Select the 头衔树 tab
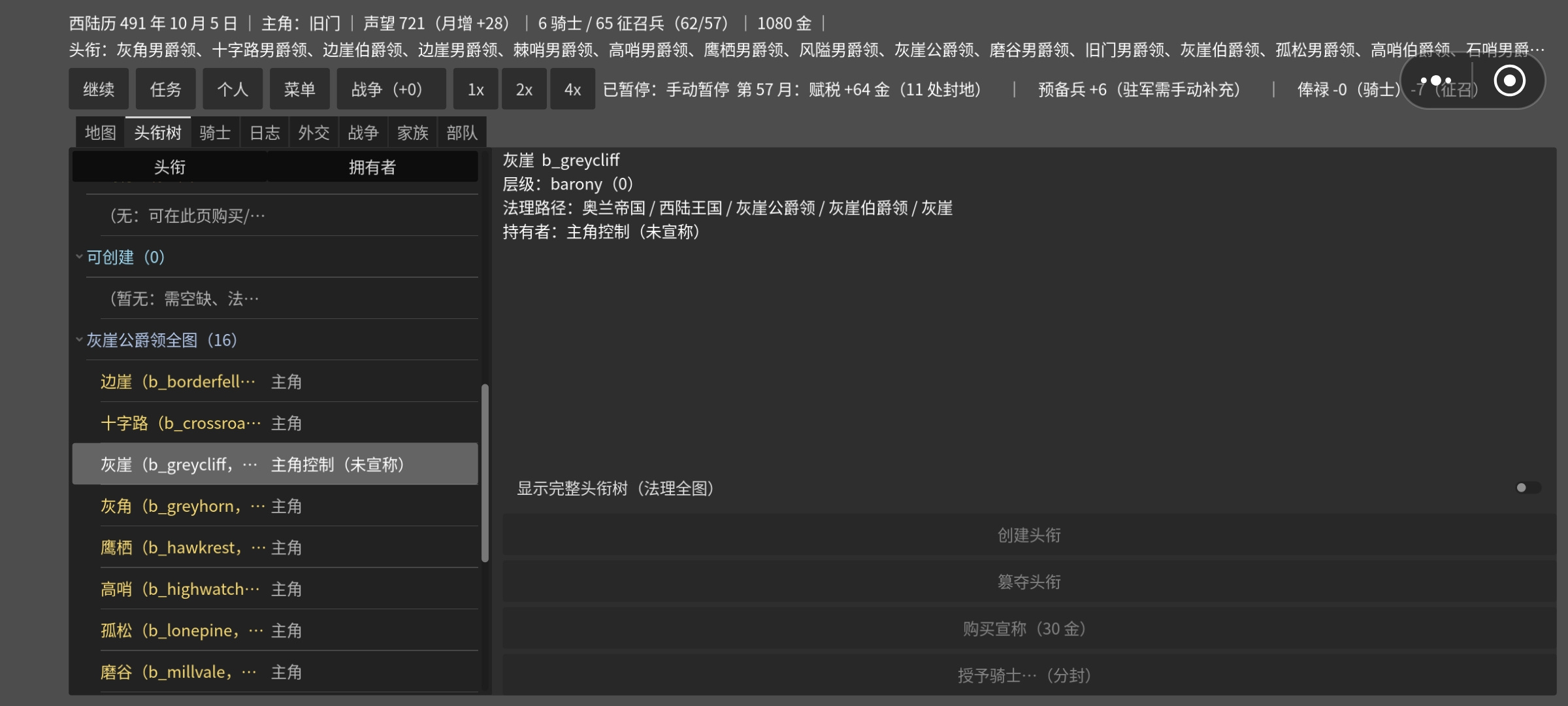The image size is (1568, 706). (x=157, y=133)
